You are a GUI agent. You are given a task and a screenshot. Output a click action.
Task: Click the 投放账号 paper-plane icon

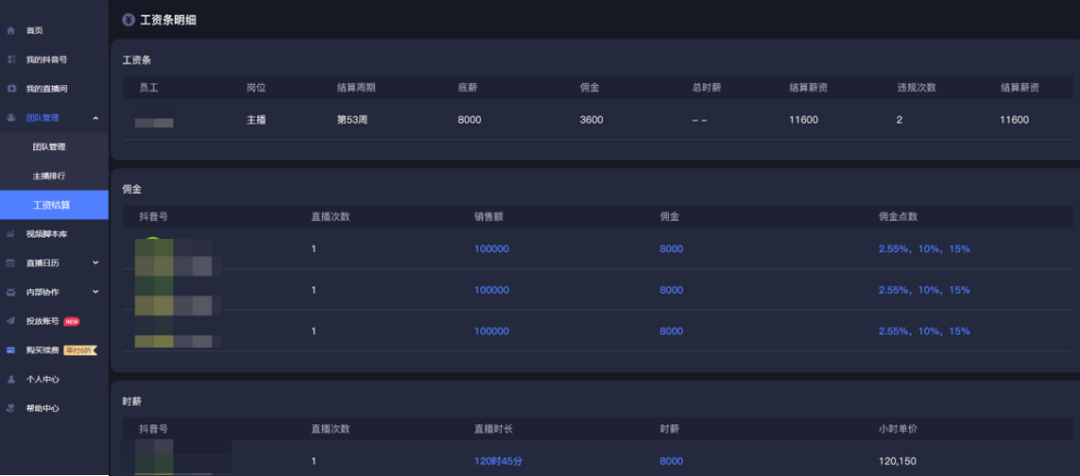(x=11, y=321)
